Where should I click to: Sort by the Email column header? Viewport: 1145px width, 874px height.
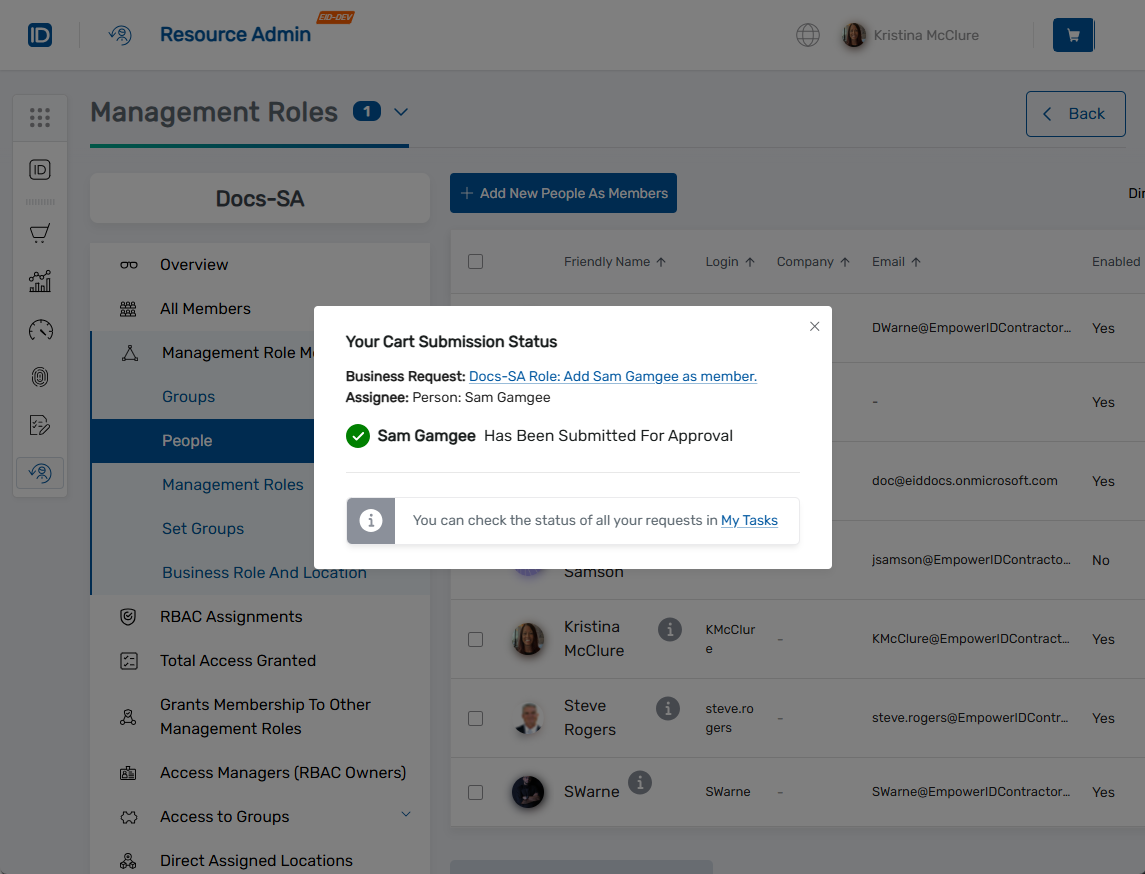coord(890,261)
